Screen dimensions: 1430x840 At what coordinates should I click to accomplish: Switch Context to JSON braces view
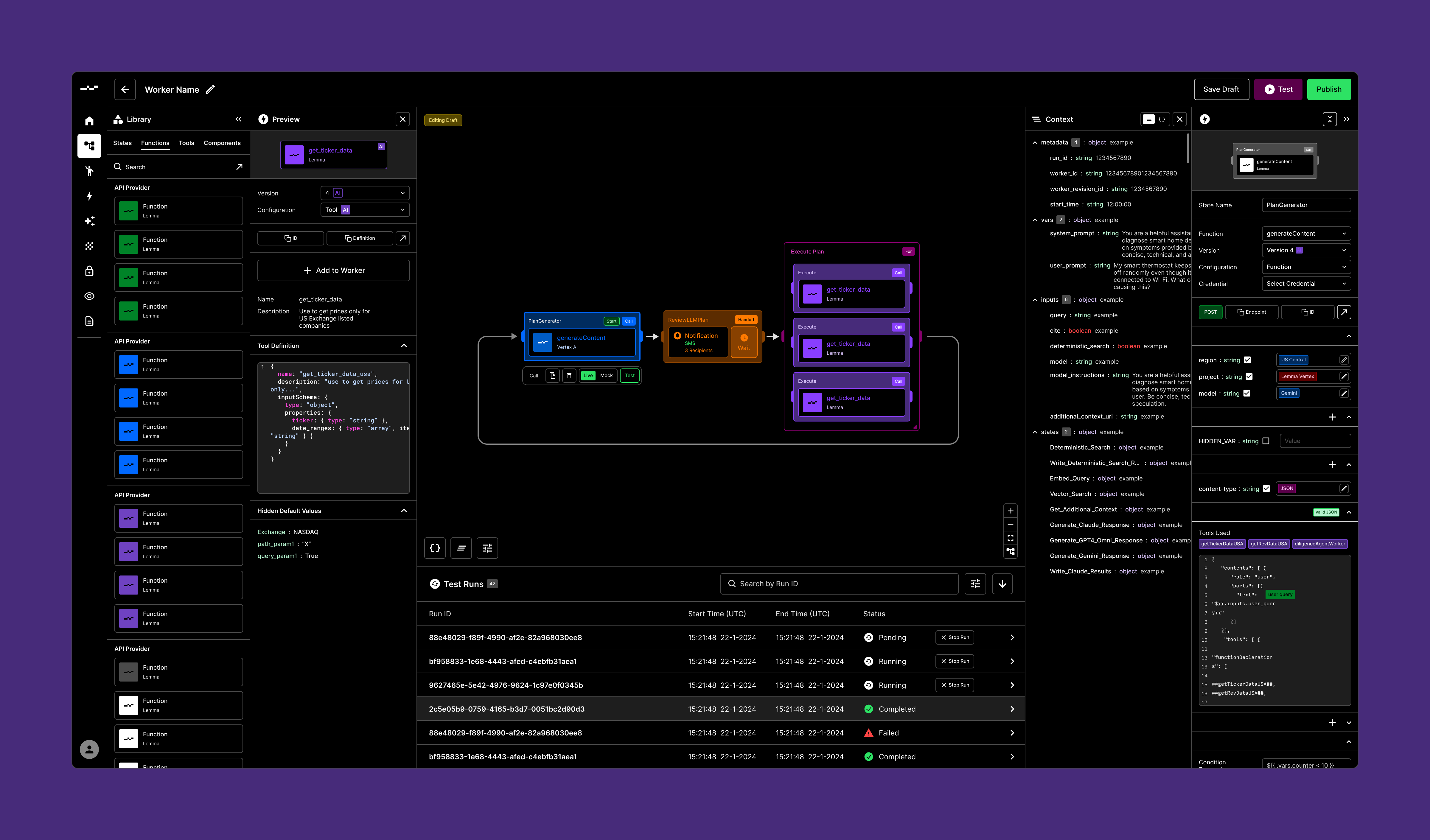pos(1162,119)
